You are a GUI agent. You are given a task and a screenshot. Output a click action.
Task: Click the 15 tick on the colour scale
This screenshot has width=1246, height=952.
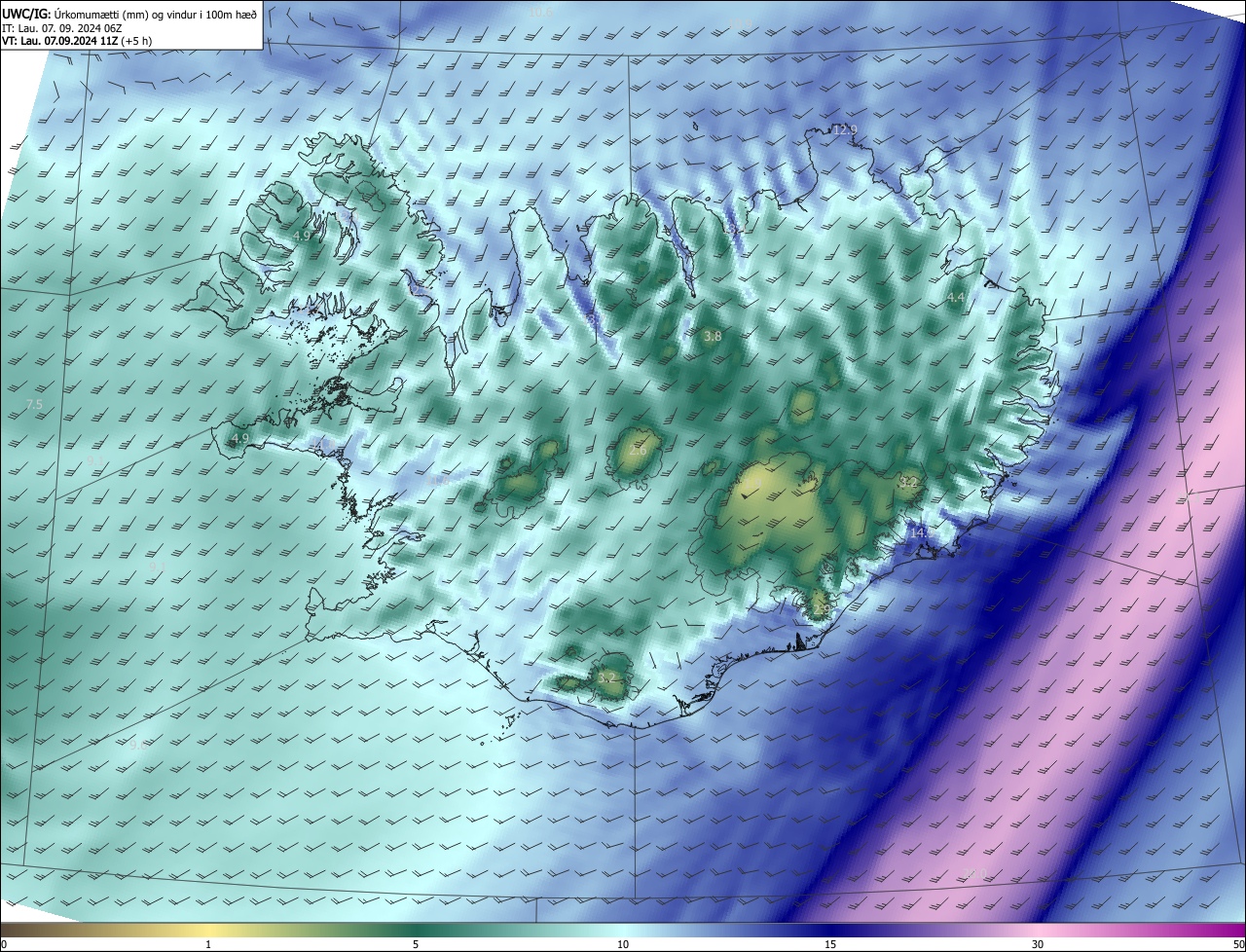(x=830, y=944)
